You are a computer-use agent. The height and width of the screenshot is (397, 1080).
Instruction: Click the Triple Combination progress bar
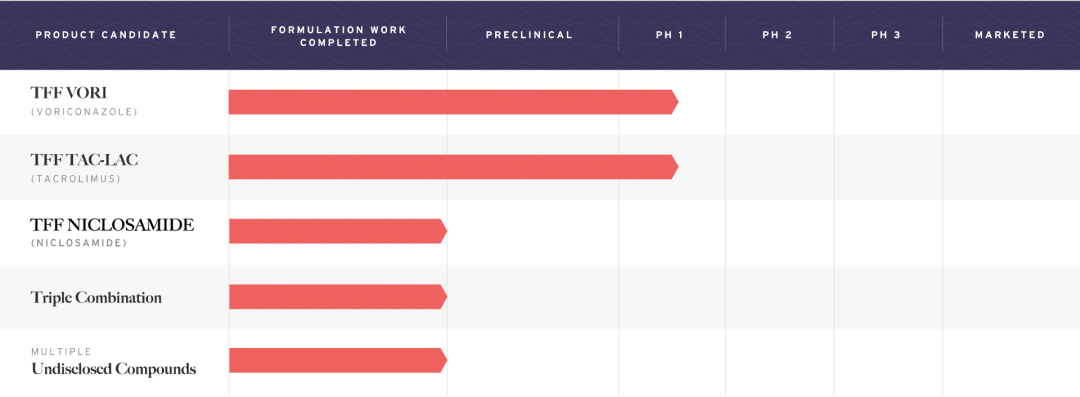pos(338,296)
